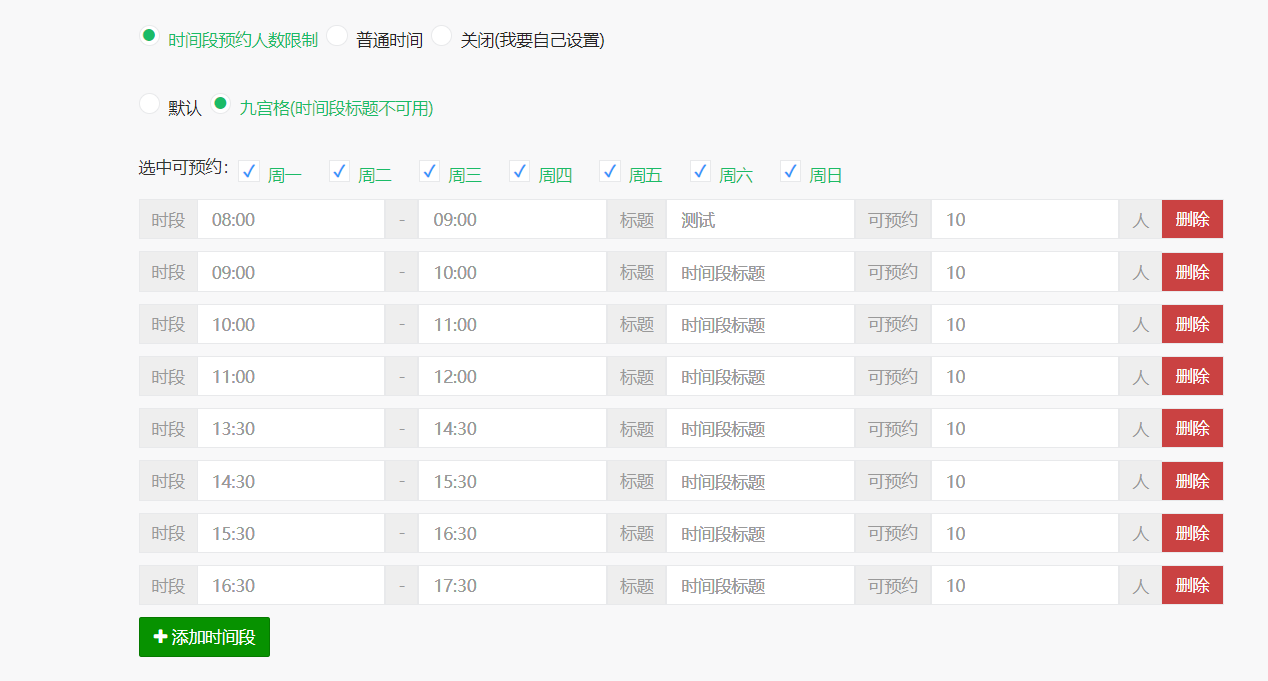Screen dimensions: 1268x681
Task: Toggle 周六 booking availability
Action: tap(700, 170)
